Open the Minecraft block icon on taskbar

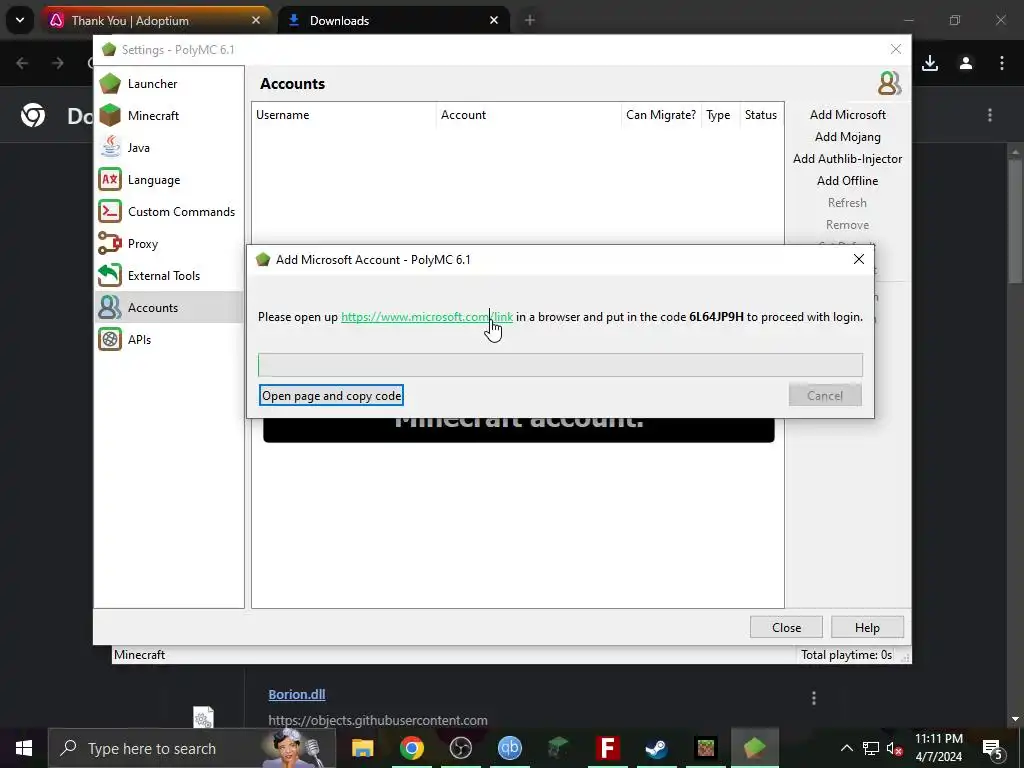pos(705,748)
